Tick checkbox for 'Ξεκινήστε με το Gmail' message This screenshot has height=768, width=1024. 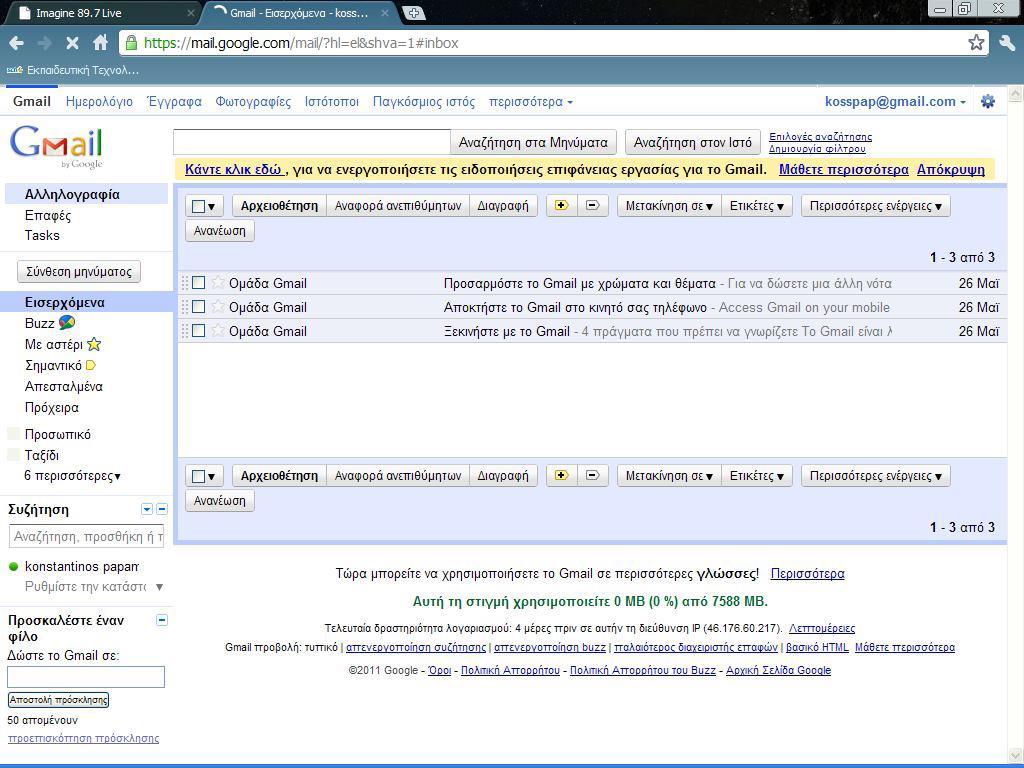point(199,330)
